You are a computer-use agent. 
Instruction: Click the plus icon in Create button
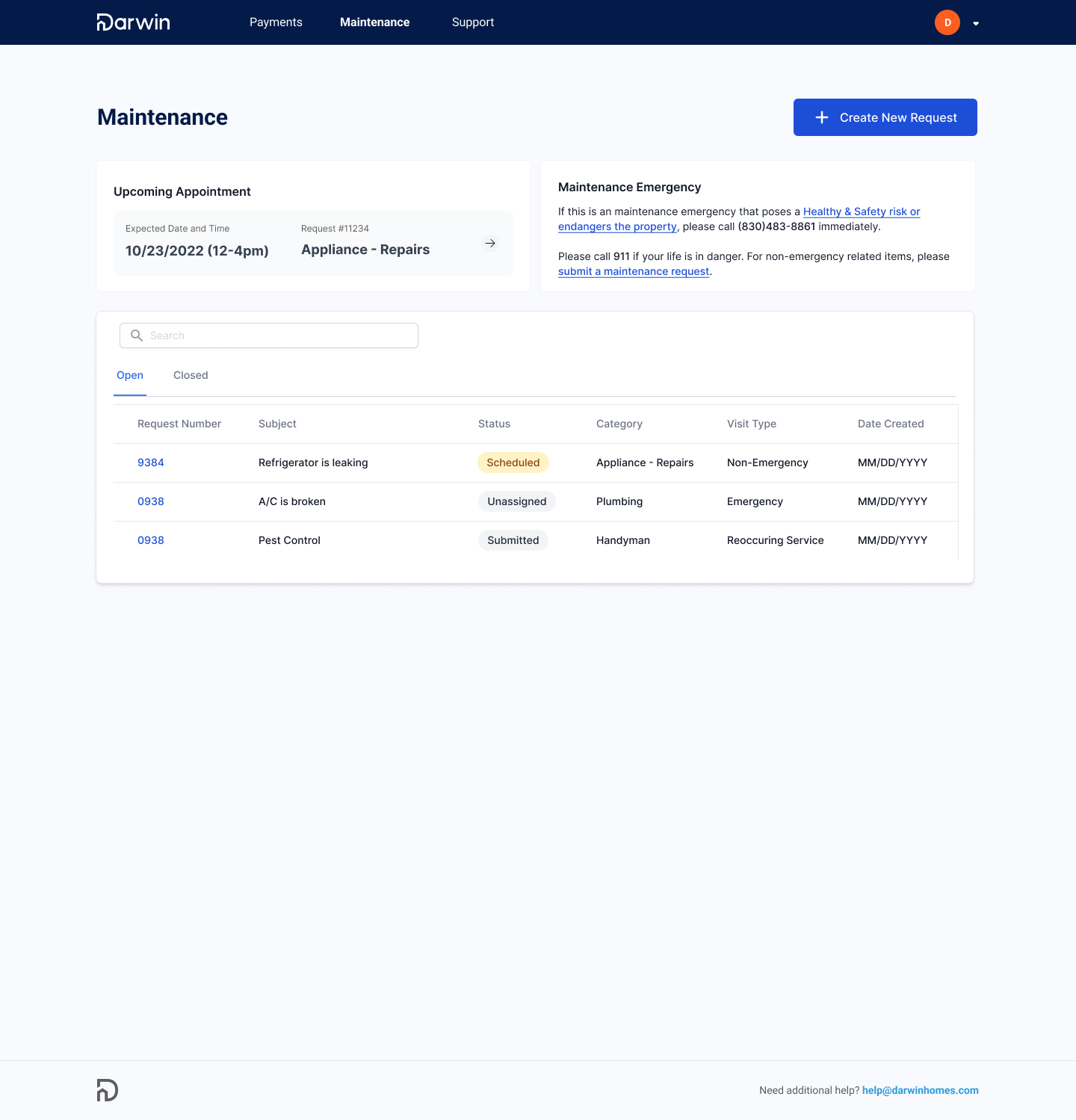(x=822, y=117)
